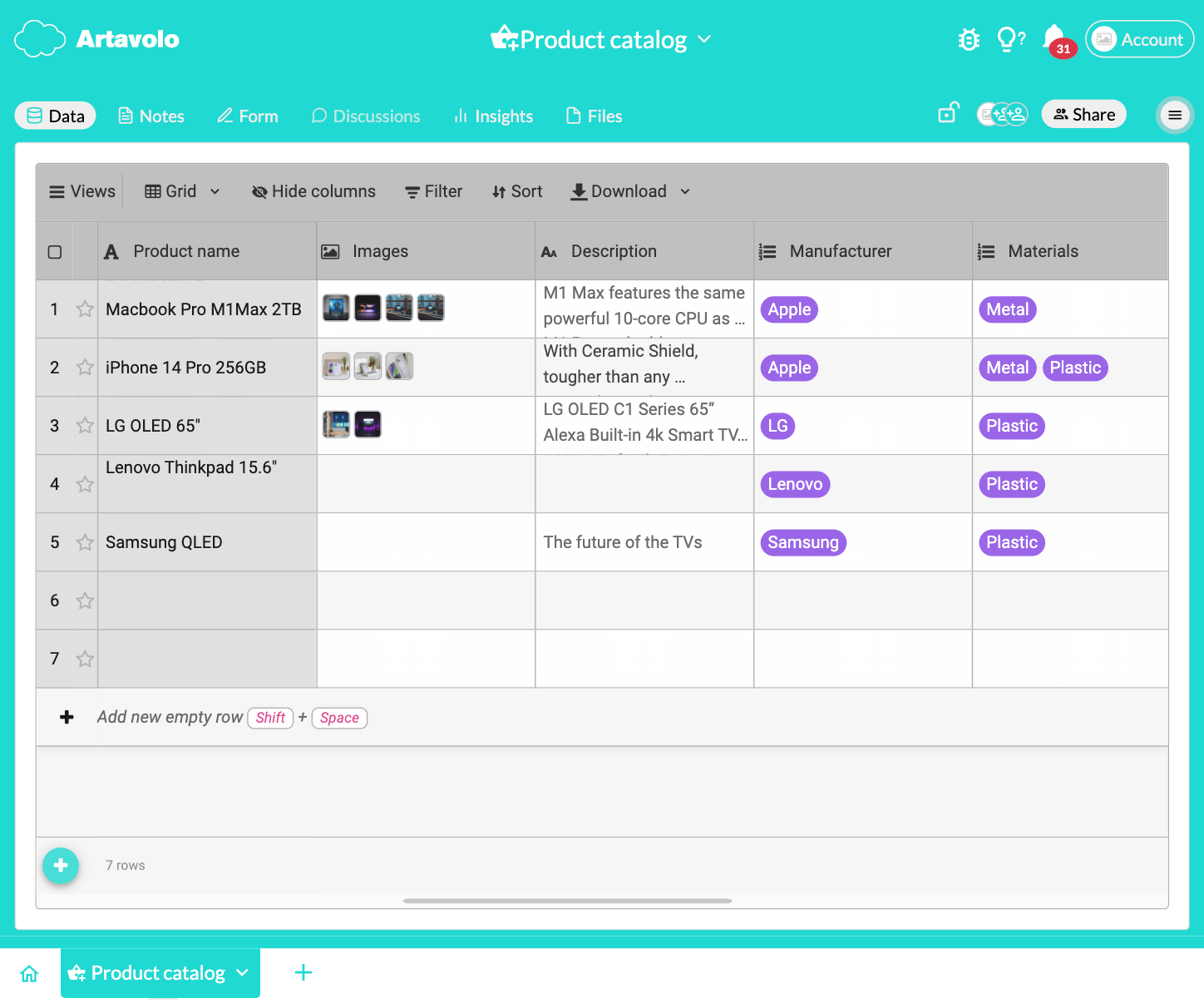
Task: Star row 1 Macbook Pro
Action: pos(85,309)
